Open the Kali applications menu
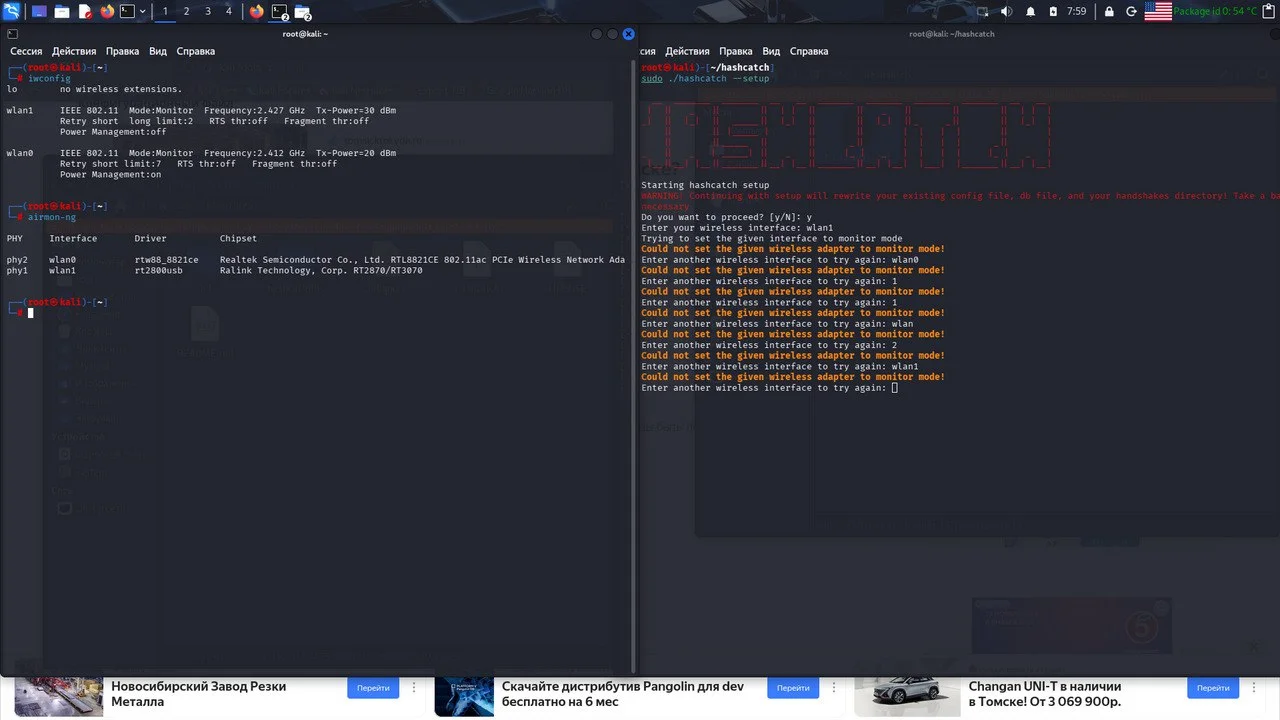 12,11
